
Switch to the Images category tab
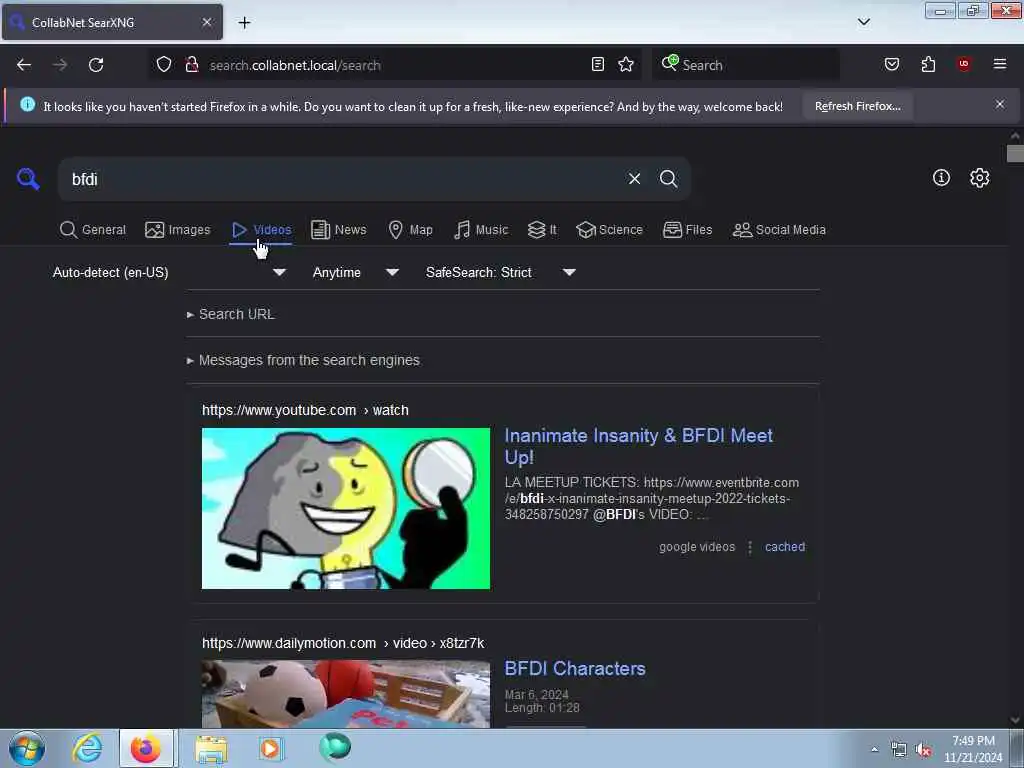tap(178, 230)
